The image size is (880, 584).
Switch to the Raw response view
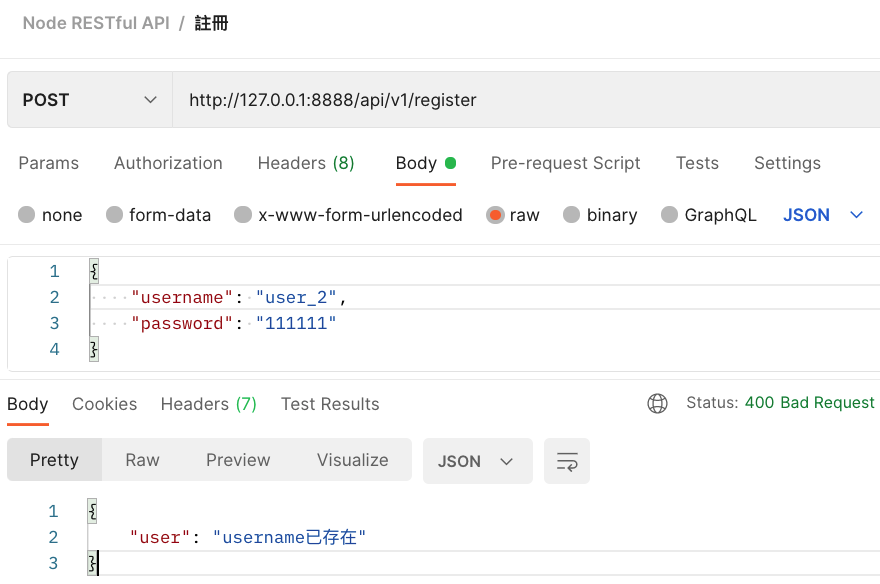tap(143, 460)
